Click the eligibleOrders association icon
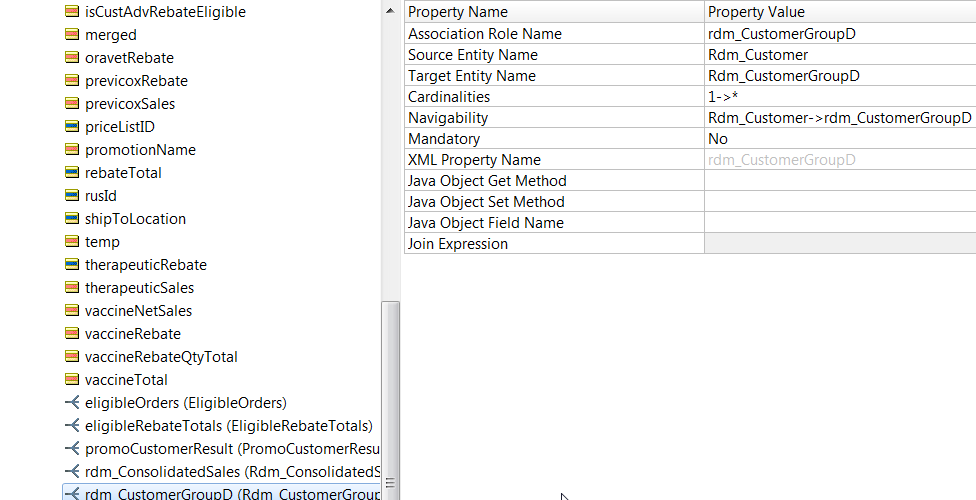This screenshot has width=976, height=500. (72, 403)
